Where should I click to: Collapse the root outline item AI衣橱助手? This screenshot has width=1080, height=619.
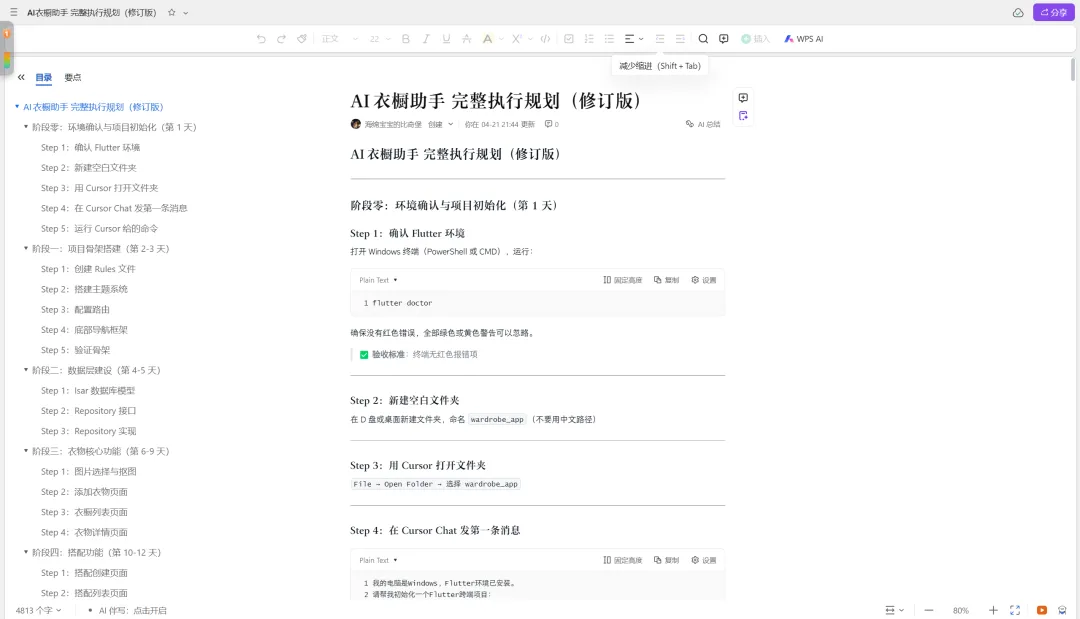coord(17,107)
